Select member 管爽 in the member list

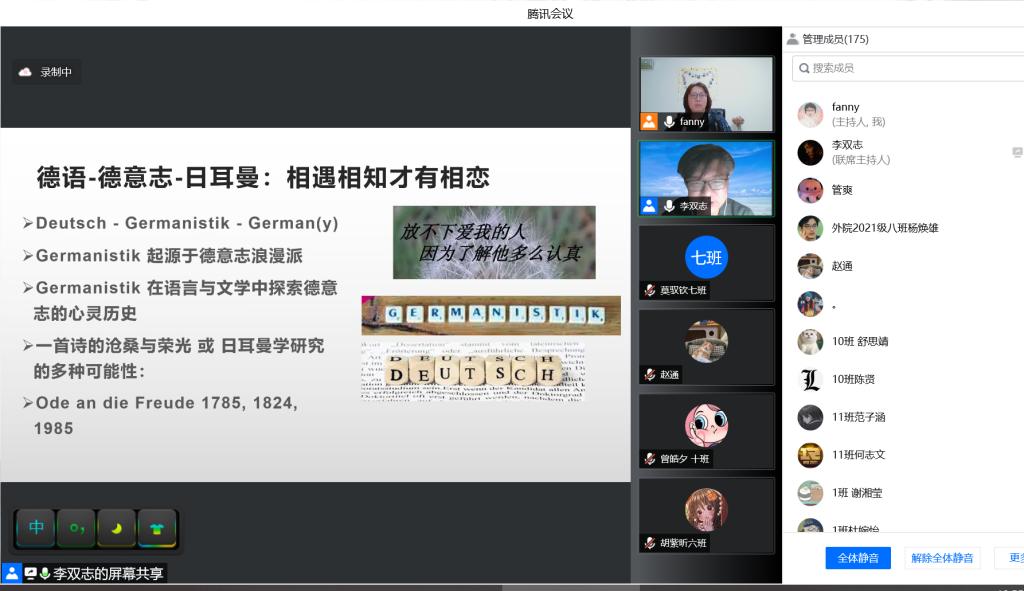(842, 190)
